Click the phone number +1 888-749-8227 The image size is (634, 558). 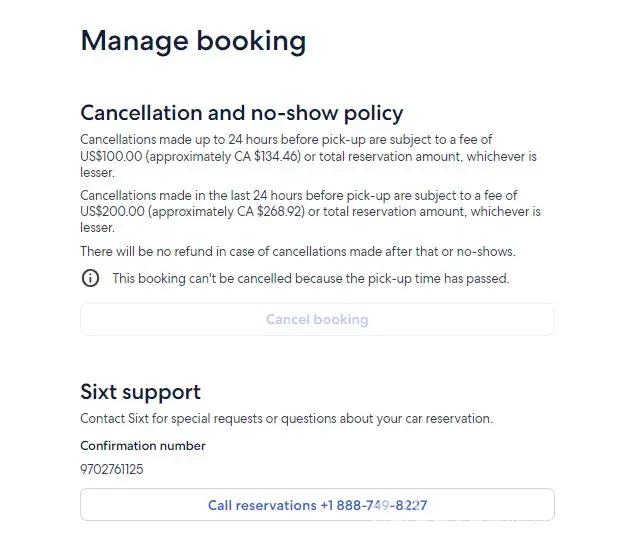(x=381, y=505)
